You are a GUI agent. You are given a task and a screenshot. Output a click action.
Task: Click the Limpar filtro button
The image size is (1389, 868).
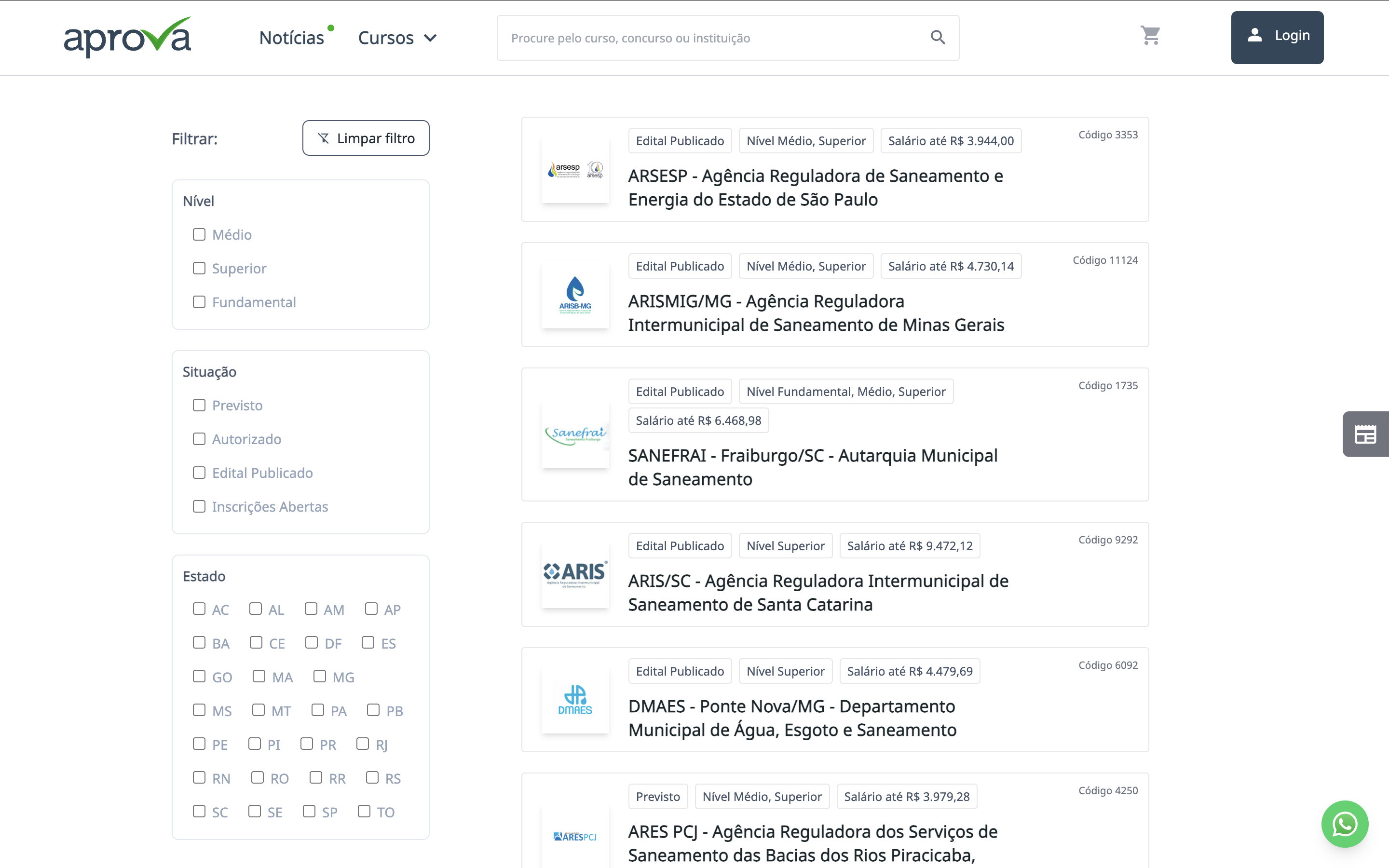point(366,138)
